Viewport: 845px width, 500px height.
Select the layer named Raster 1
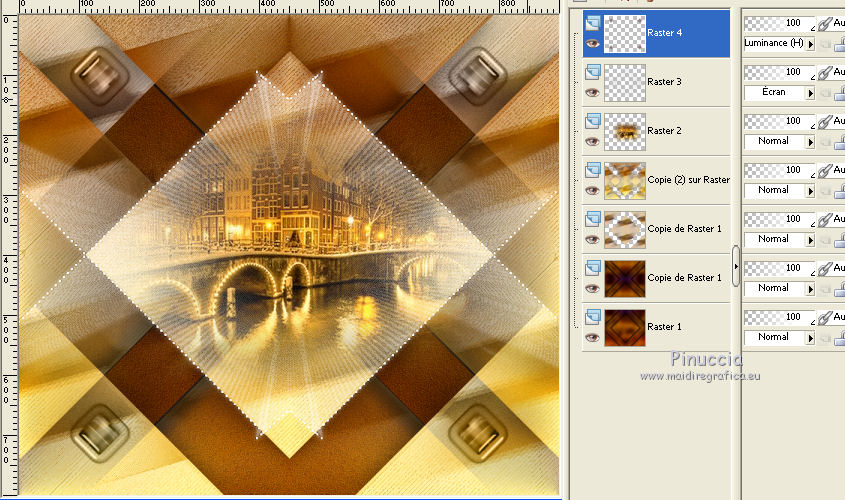pyautogui.click(x=664, y=327)
